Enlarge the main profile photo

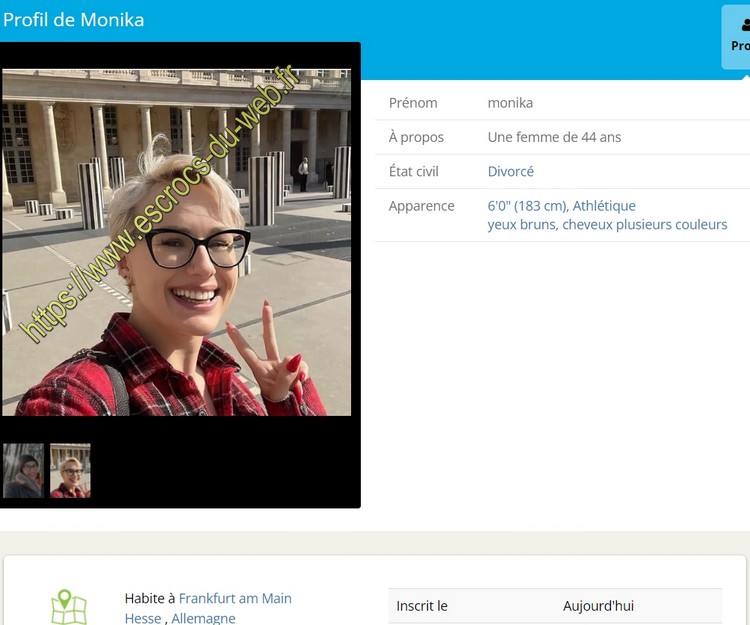coord(176,242)
